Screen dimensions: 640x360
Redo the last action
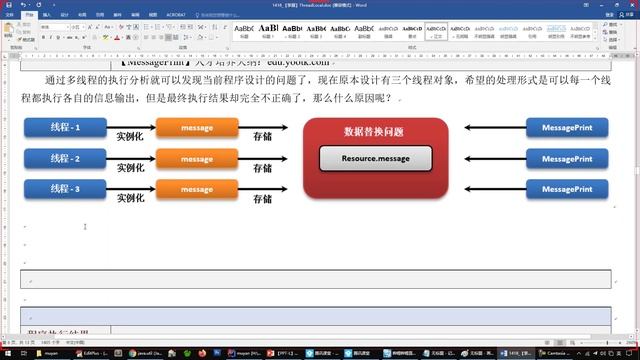(39, 5)
